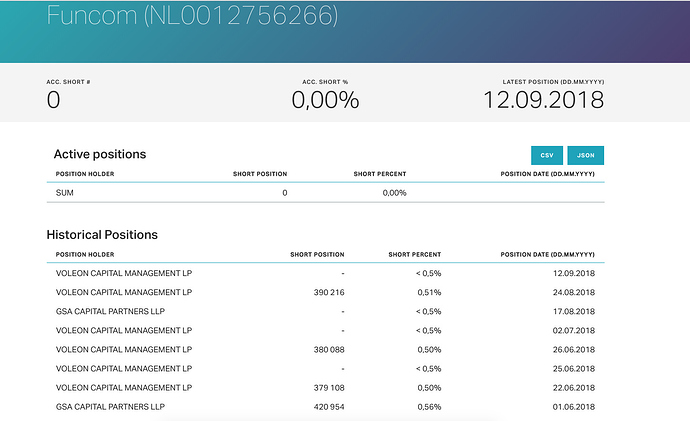Select historical position date 12.09.2018
This screenshot has height=421, width=690.
click(x=574, y=273)
